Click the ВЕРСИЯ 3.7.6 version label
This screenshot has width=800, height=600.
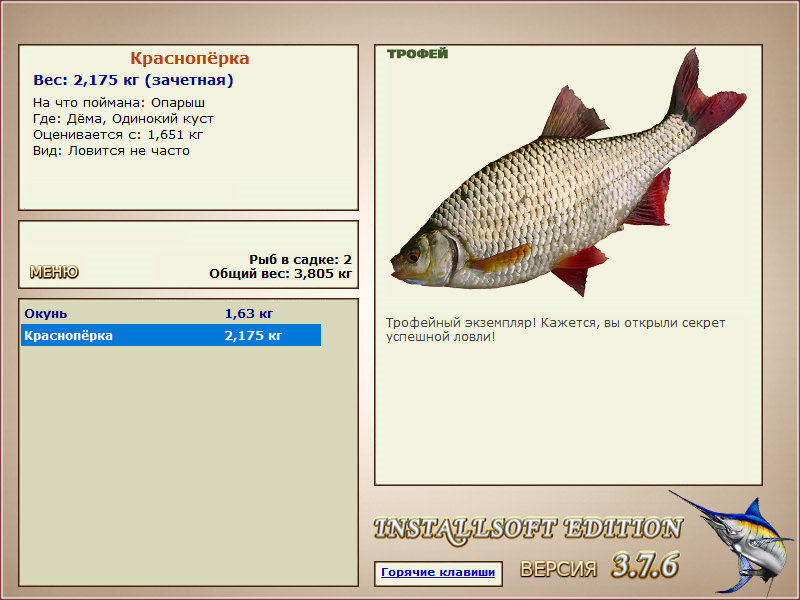599,566
